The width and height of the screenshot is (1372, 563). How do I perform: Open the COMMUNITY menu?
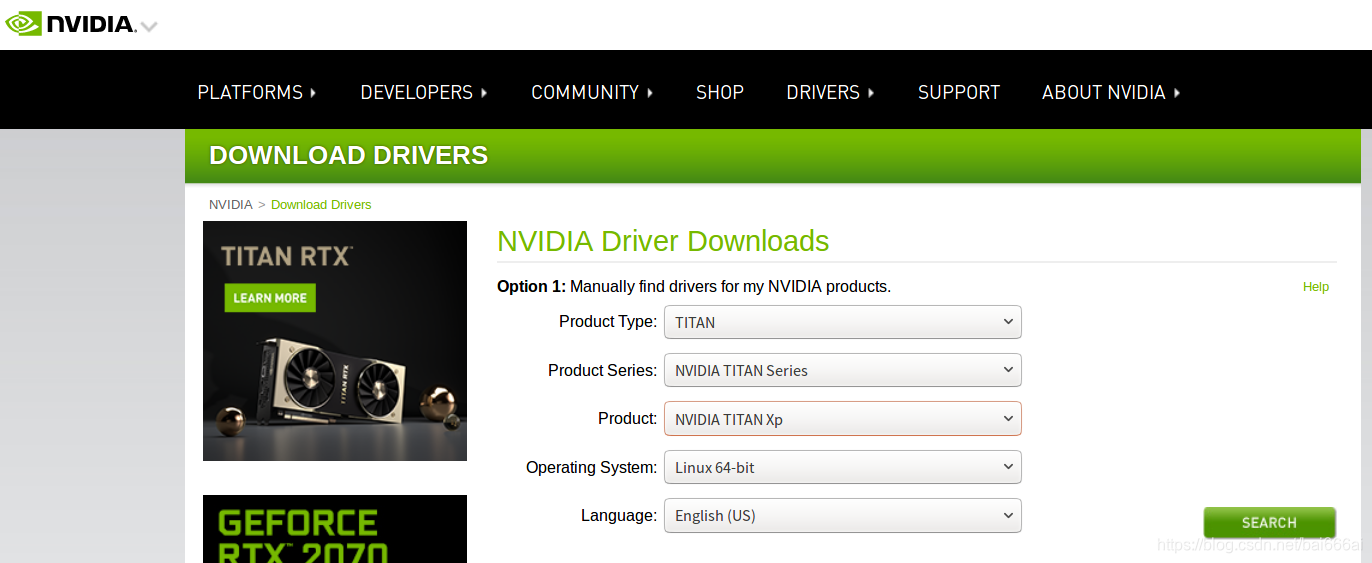[x=592, y=92]
